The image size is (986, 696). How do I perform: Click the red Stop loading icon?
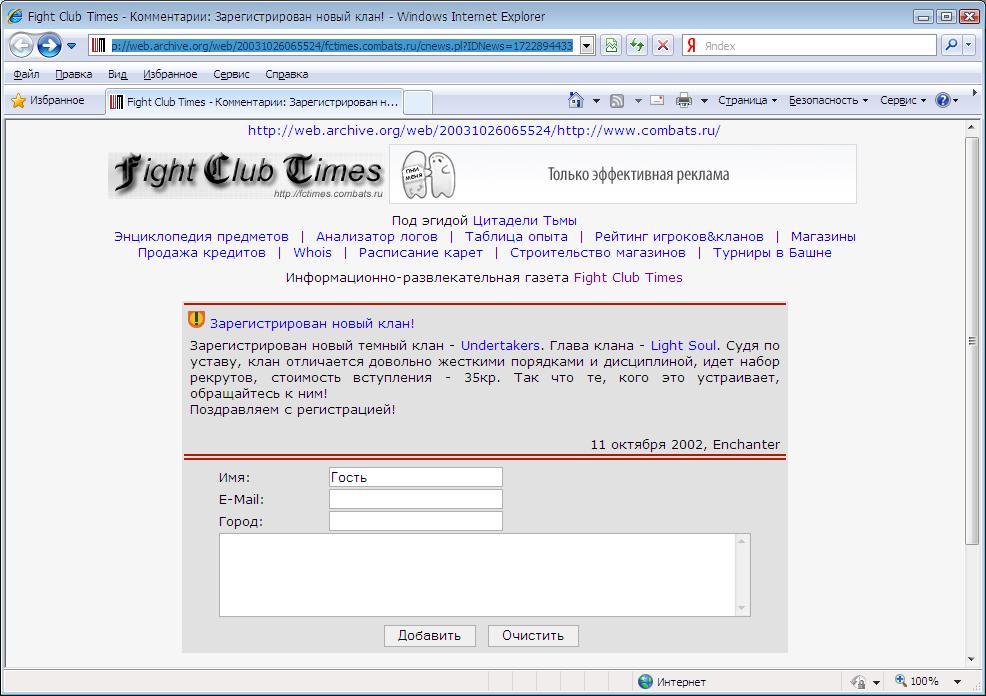pos(663,45)
